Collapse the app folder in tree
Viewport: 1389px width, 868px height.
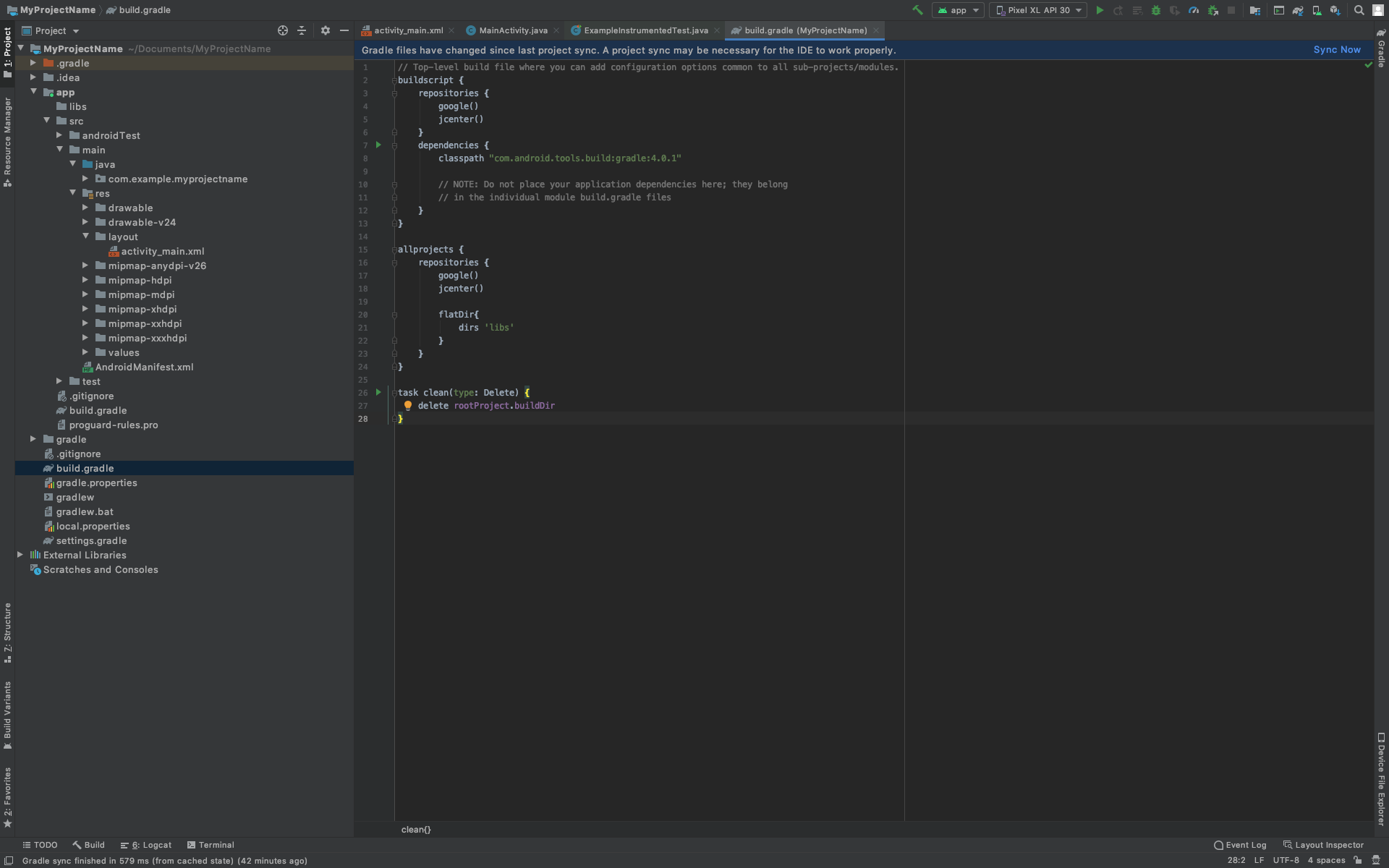pos(33,92)
